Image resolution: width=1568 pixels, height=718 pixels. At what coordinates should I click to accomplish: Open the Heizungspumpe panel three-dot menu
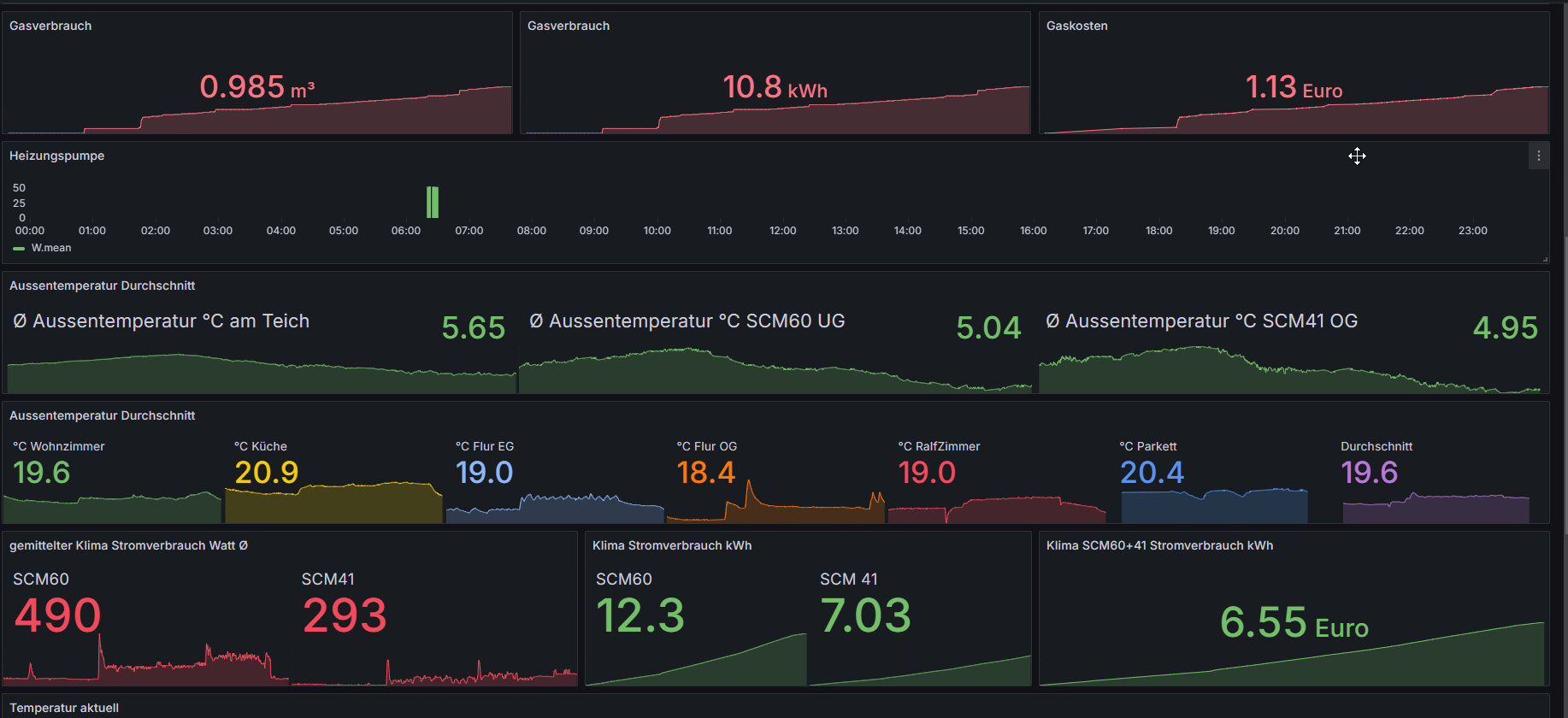tap(1538, 156)
